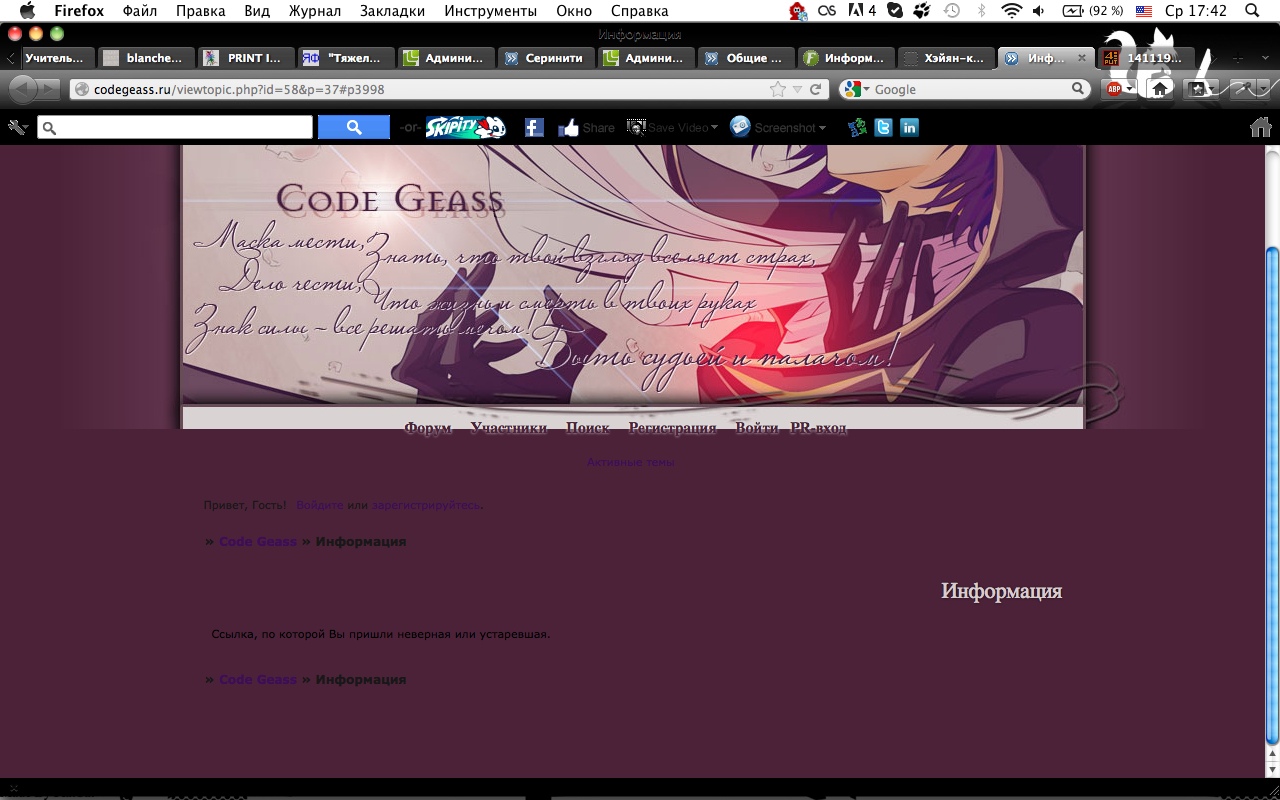The height and width of the screenshot is (800, 1280).
Task: Open the Skipity logo link
Action: pyautogui.click(x=465, y=127)
